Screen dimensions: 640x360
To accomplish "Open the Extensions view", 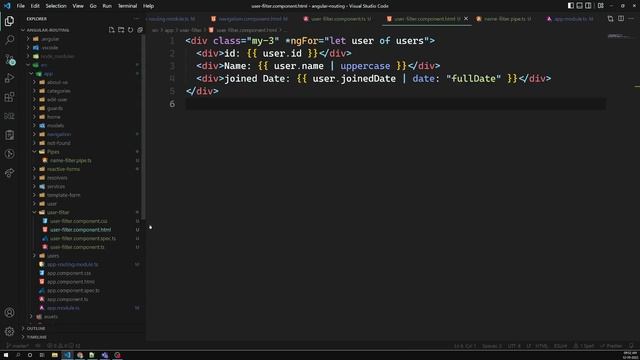I will pos(9,97).
